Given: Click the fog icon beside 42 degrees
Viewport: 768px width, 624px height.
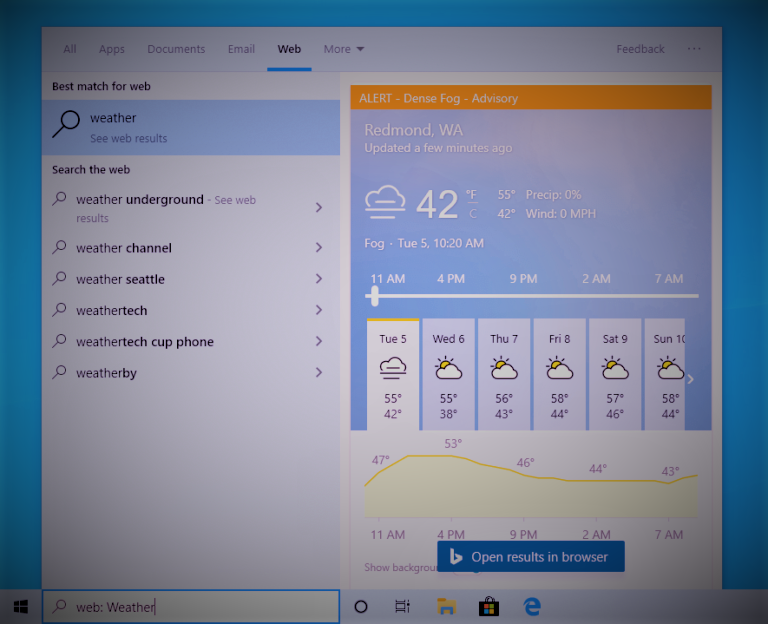Looking at the screenshot, I should coord(385,202).
